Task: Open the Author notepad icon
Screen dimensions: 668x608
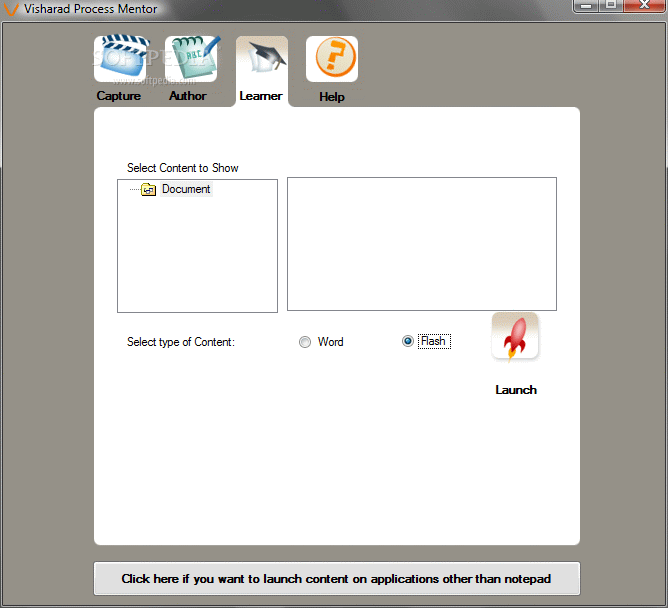Action: 193,59
